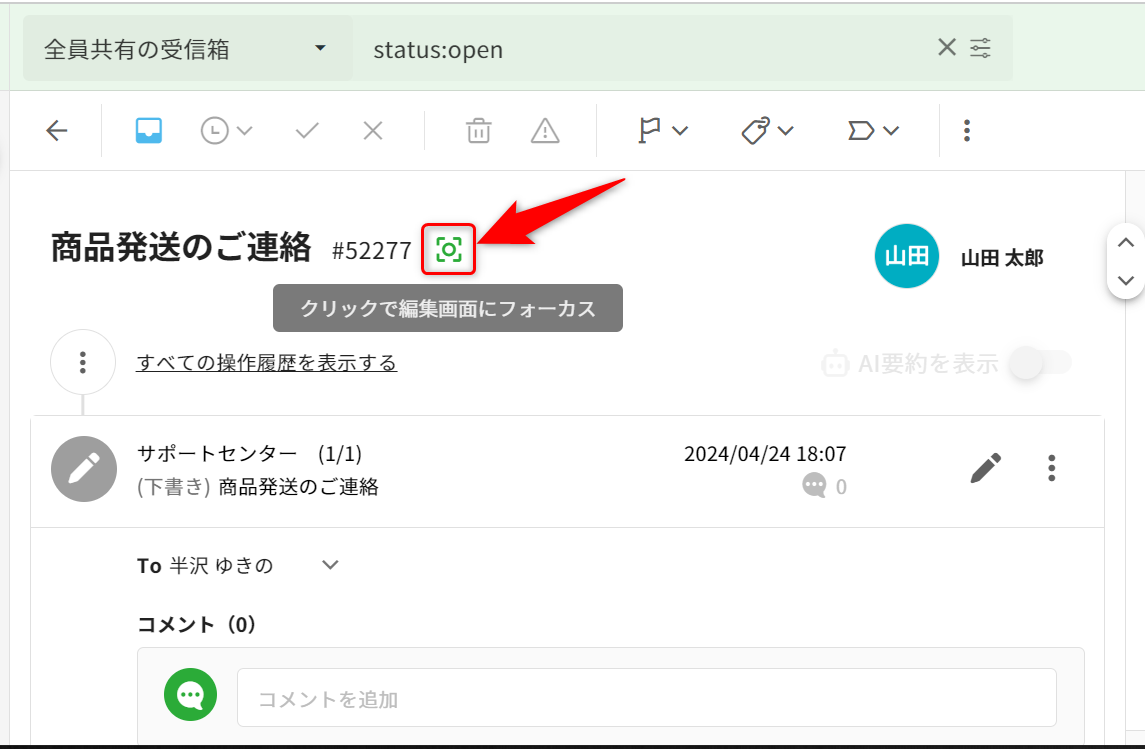Click the コメントを追加 input field
Screen dimensions: 1145x749
(x=646, y=698)
